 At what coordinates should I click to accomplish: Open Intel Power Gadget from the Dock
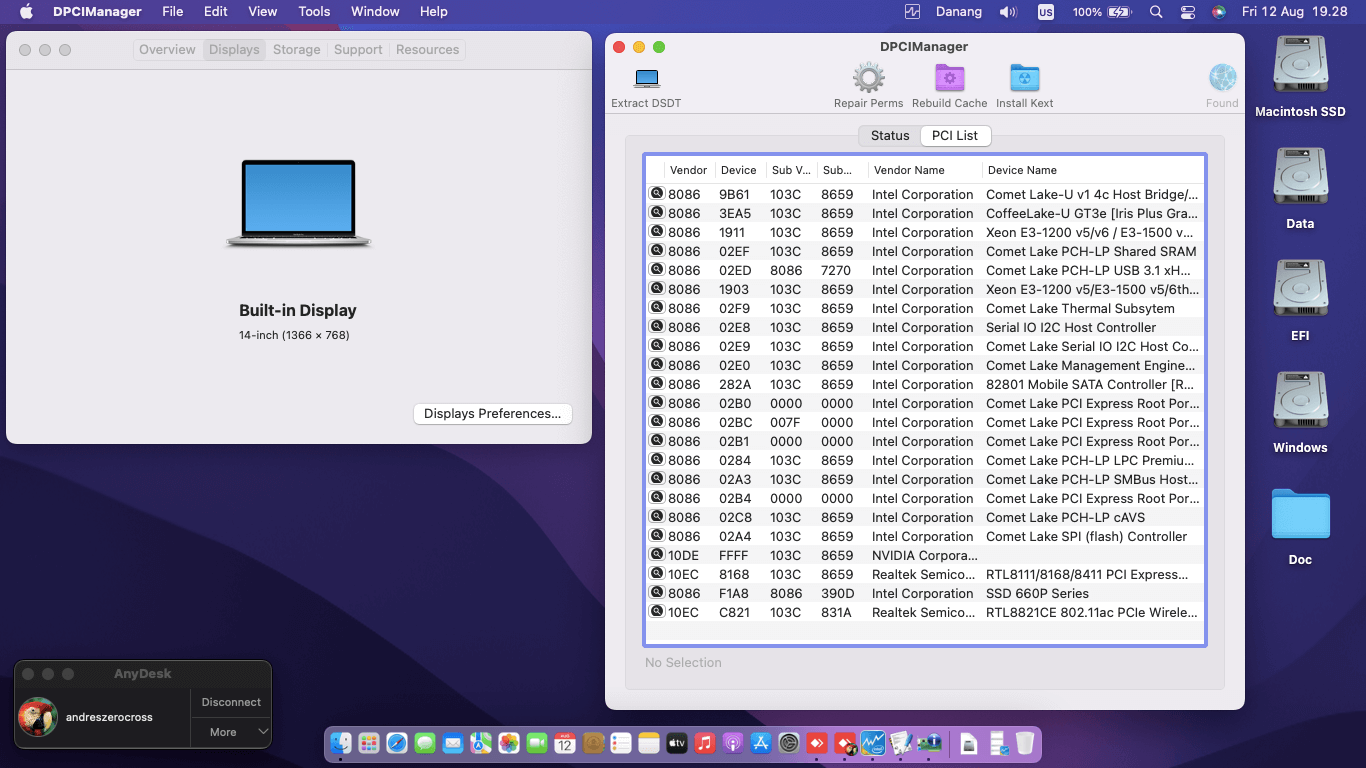[x=873, y=743]
